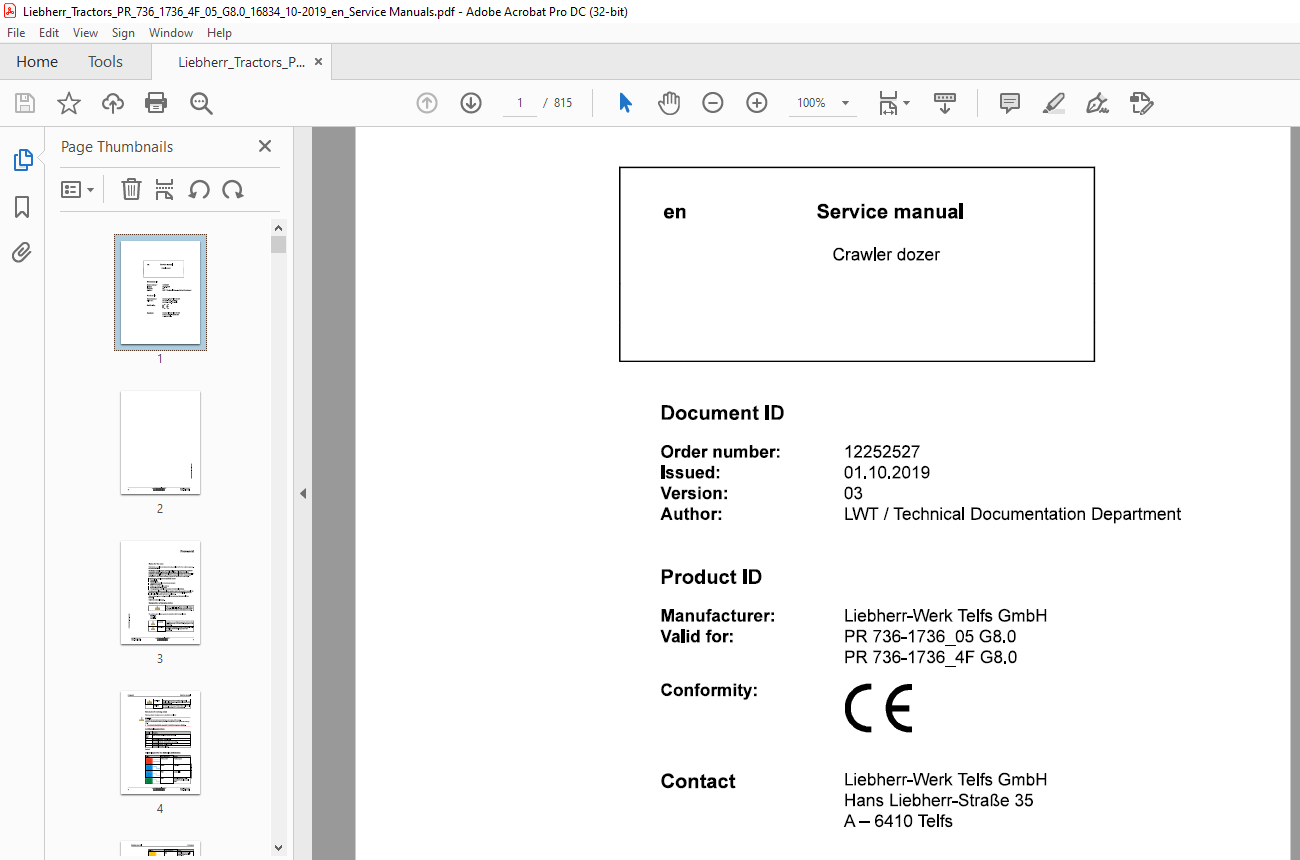1300x860 pixels.
Task: Rotate page counterclockwise
Action: (x=199, y=189)
